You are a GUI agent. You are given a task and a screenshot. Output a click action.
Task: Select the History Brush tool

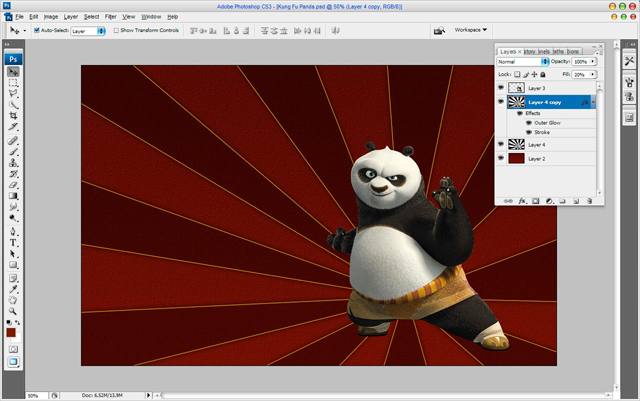click(x=13, y=174)
